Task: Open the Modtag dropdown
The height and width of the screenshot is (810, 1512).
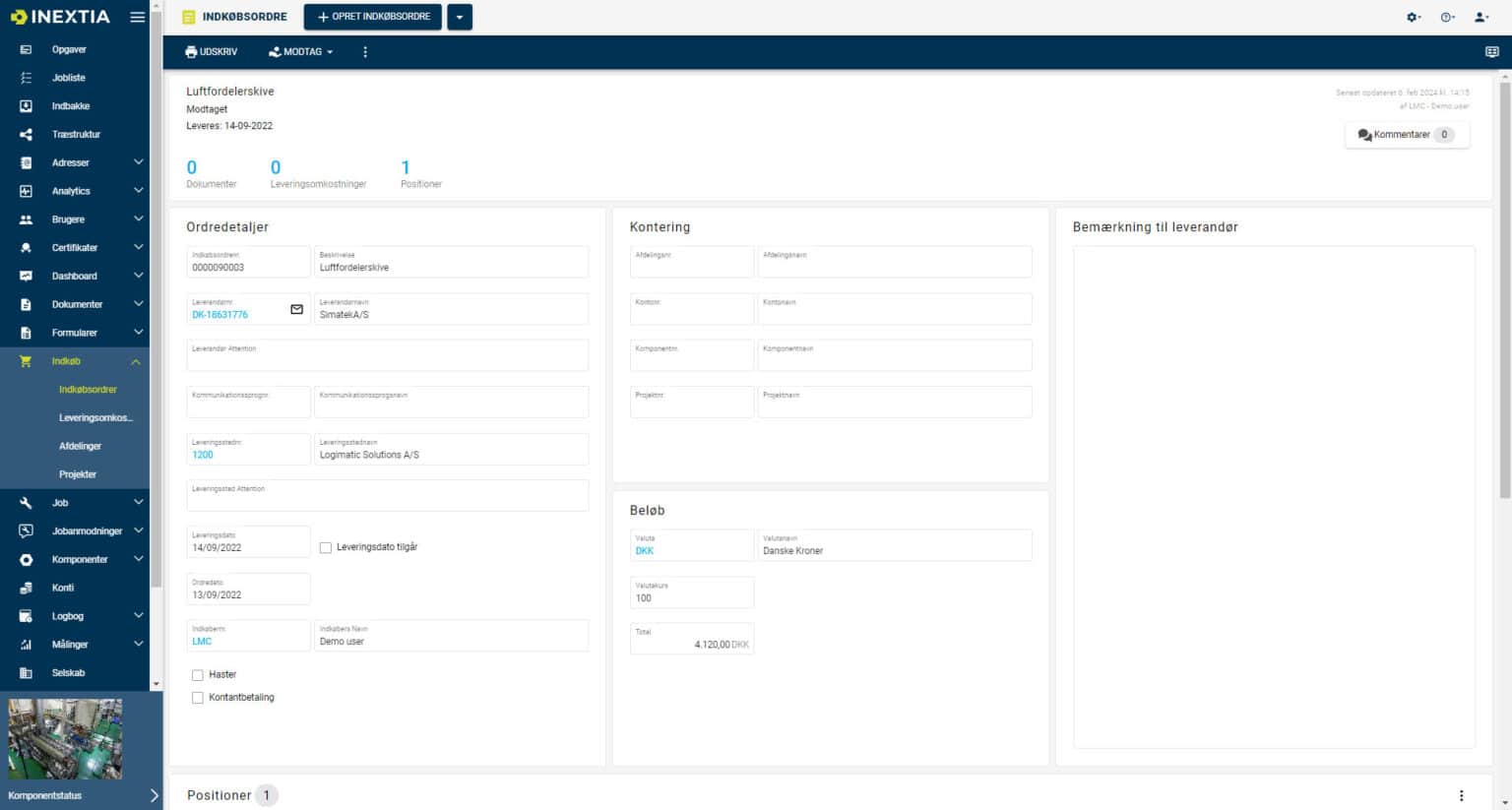Action: (x=301, y=52)
